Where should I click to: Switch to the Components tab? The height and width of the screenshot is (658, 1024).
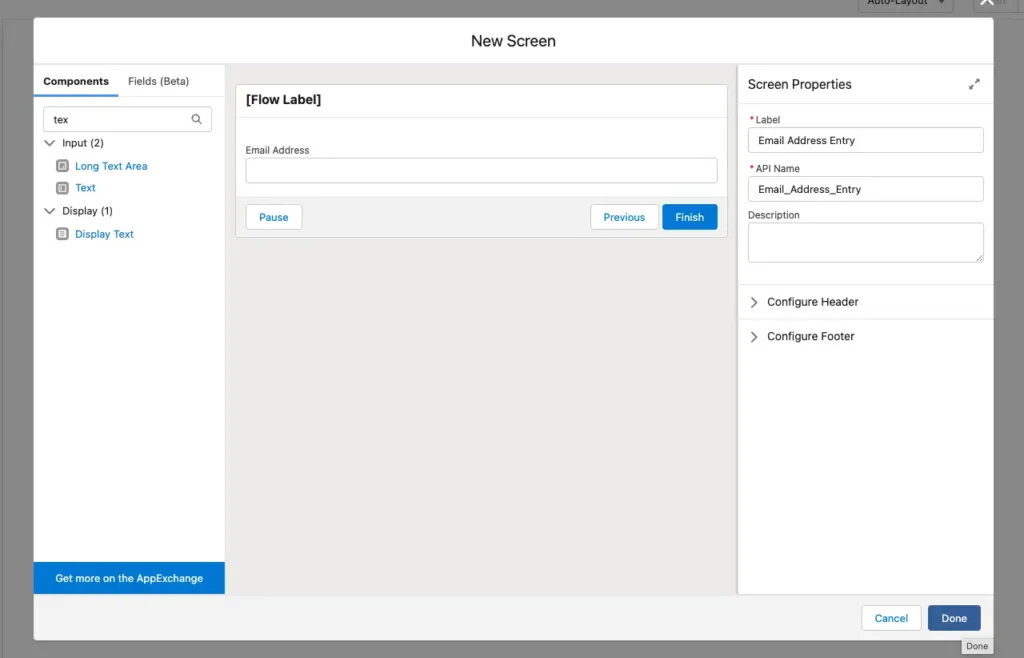(x=76, y=81)
